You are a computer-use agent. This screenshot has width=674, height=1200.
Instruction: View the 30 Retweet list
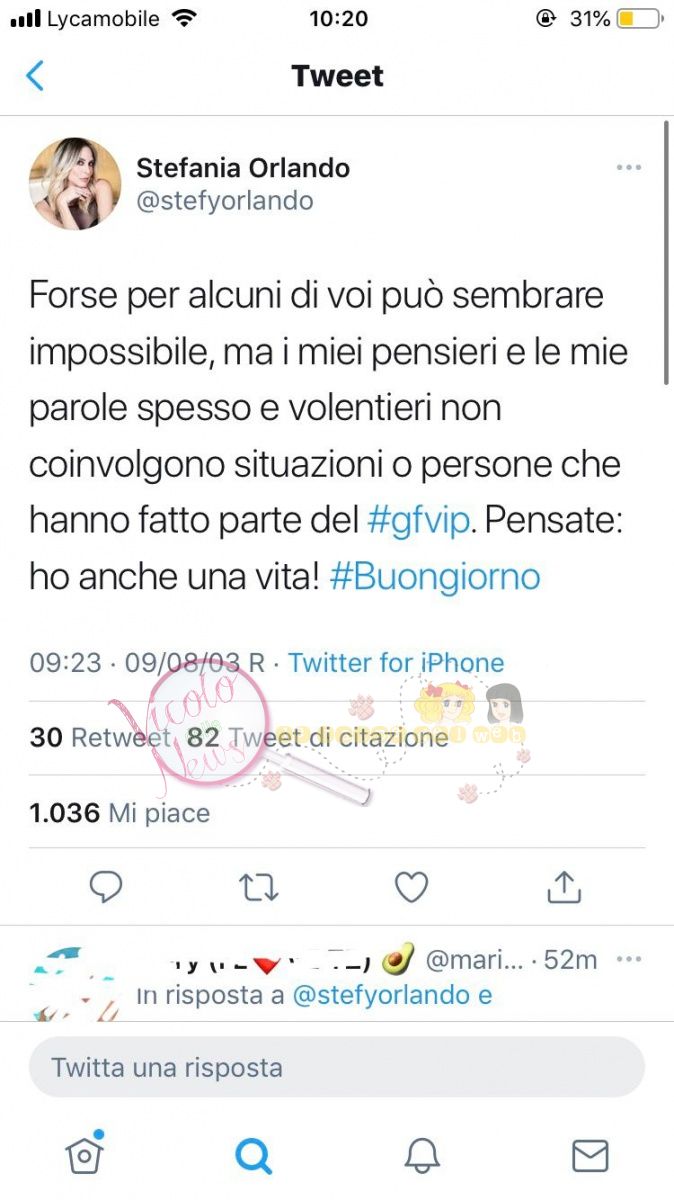click(100, 738)
